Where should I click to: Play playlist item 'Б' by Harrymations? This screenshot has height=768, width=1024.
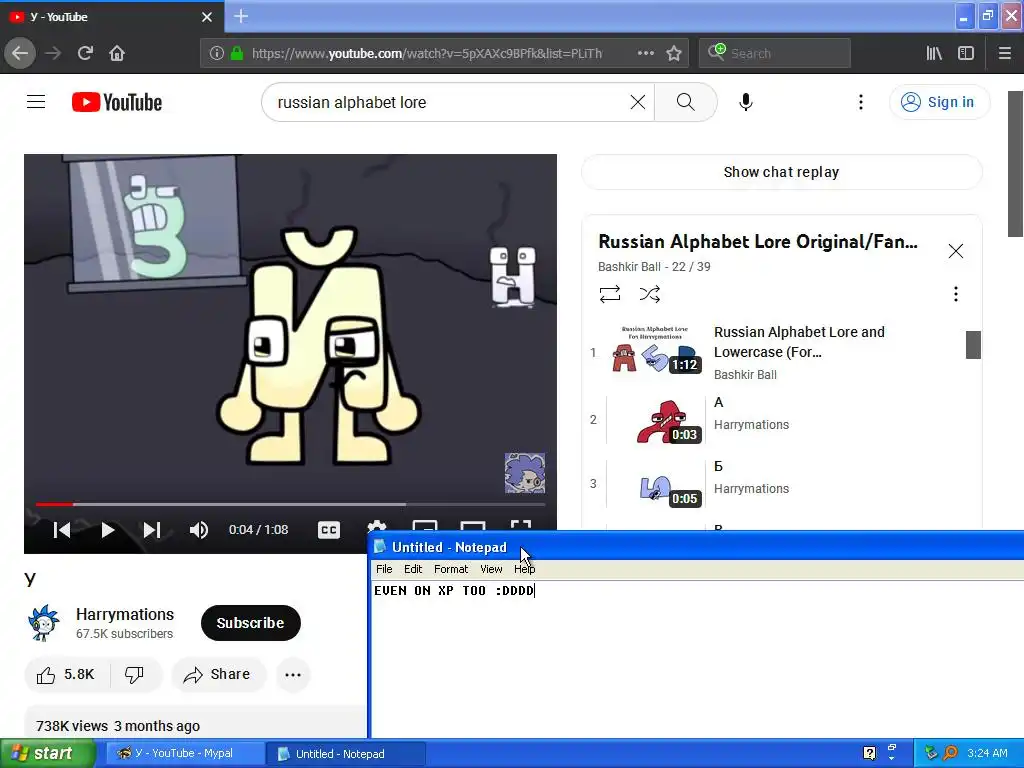(x=774, y=483)
